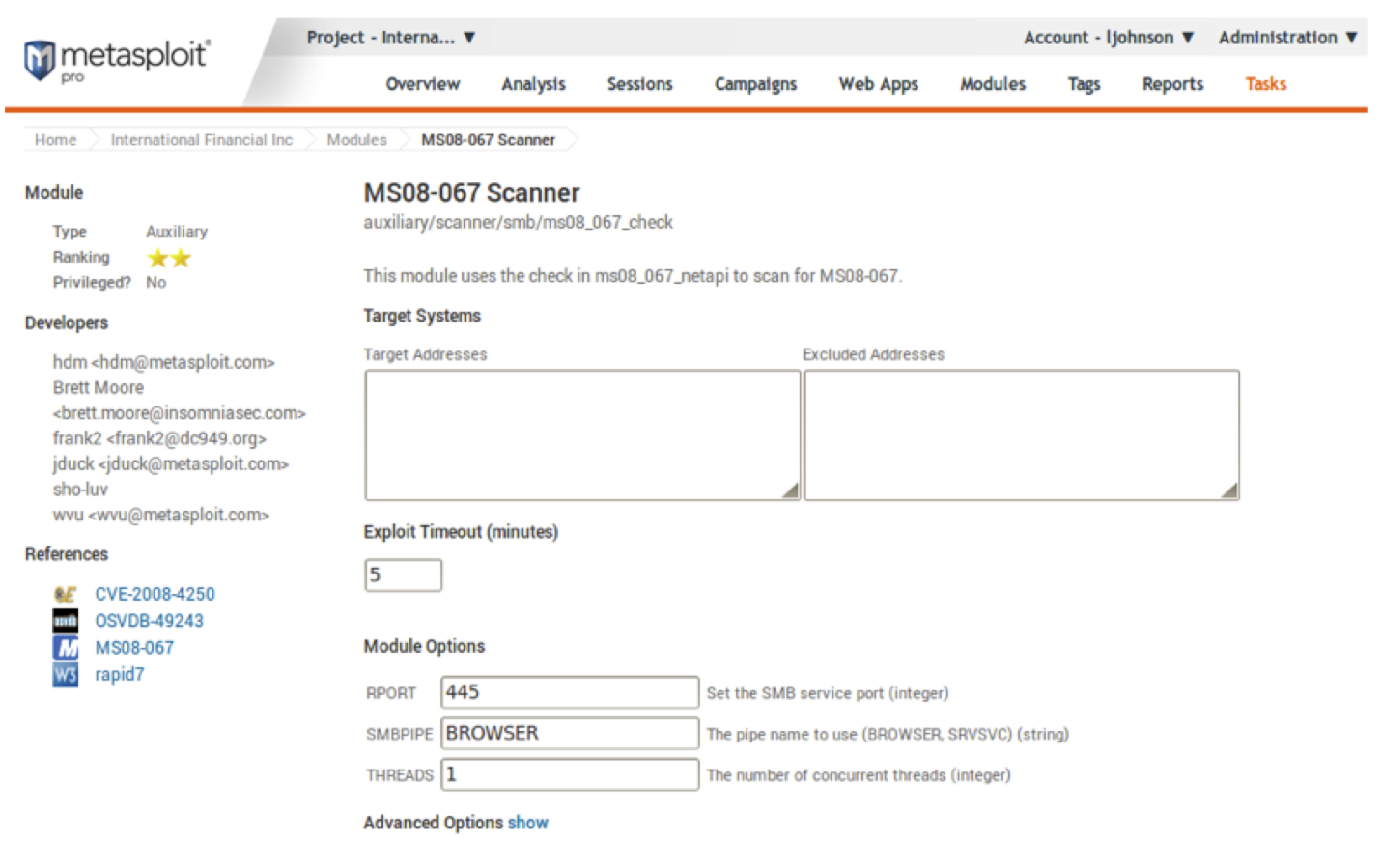
Task: Click the two-star module ranking
Action: 169,258
